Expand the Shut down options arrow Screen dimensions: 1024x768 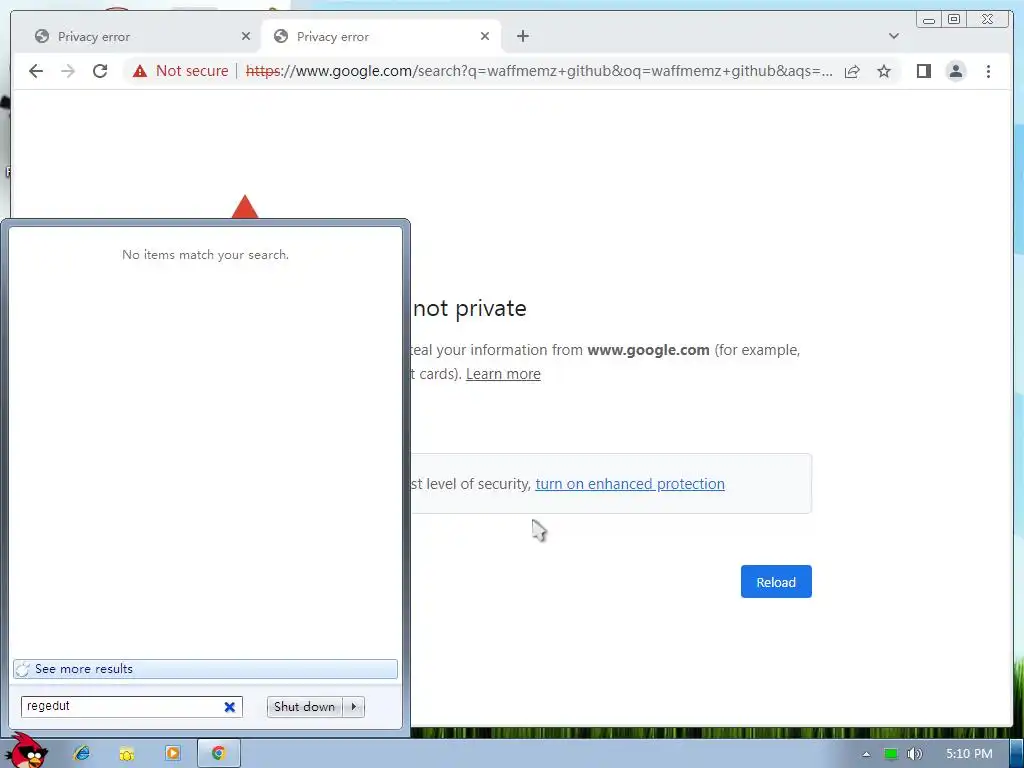(354, 707)
